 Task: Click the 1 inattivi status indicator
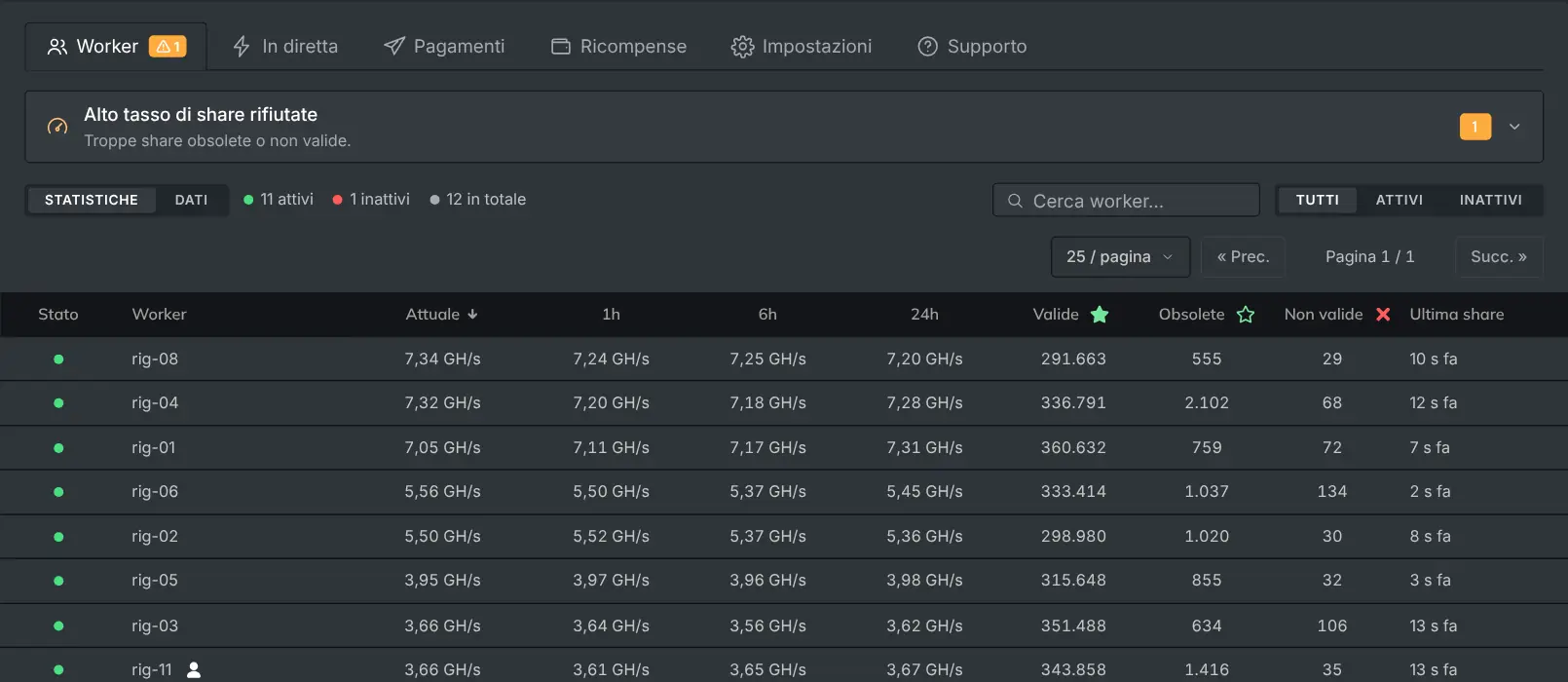pos(371,200)
